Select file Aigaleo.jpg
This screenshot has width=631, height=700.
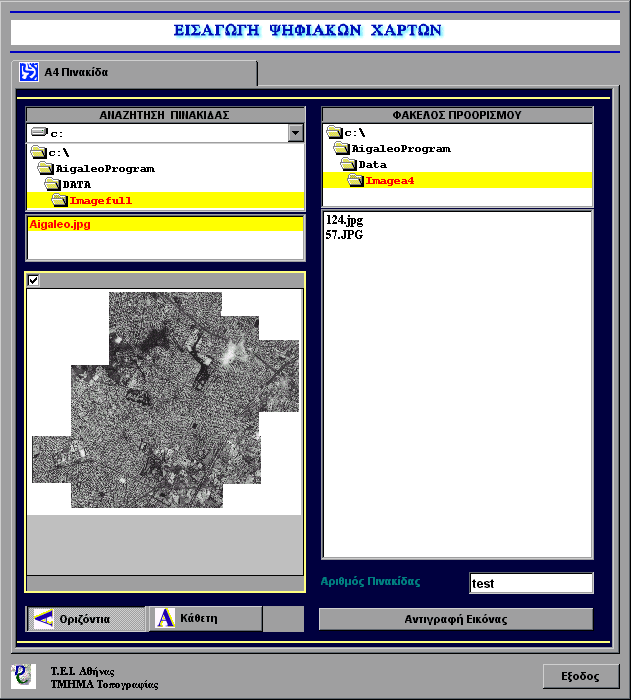[x=165, y=224]
